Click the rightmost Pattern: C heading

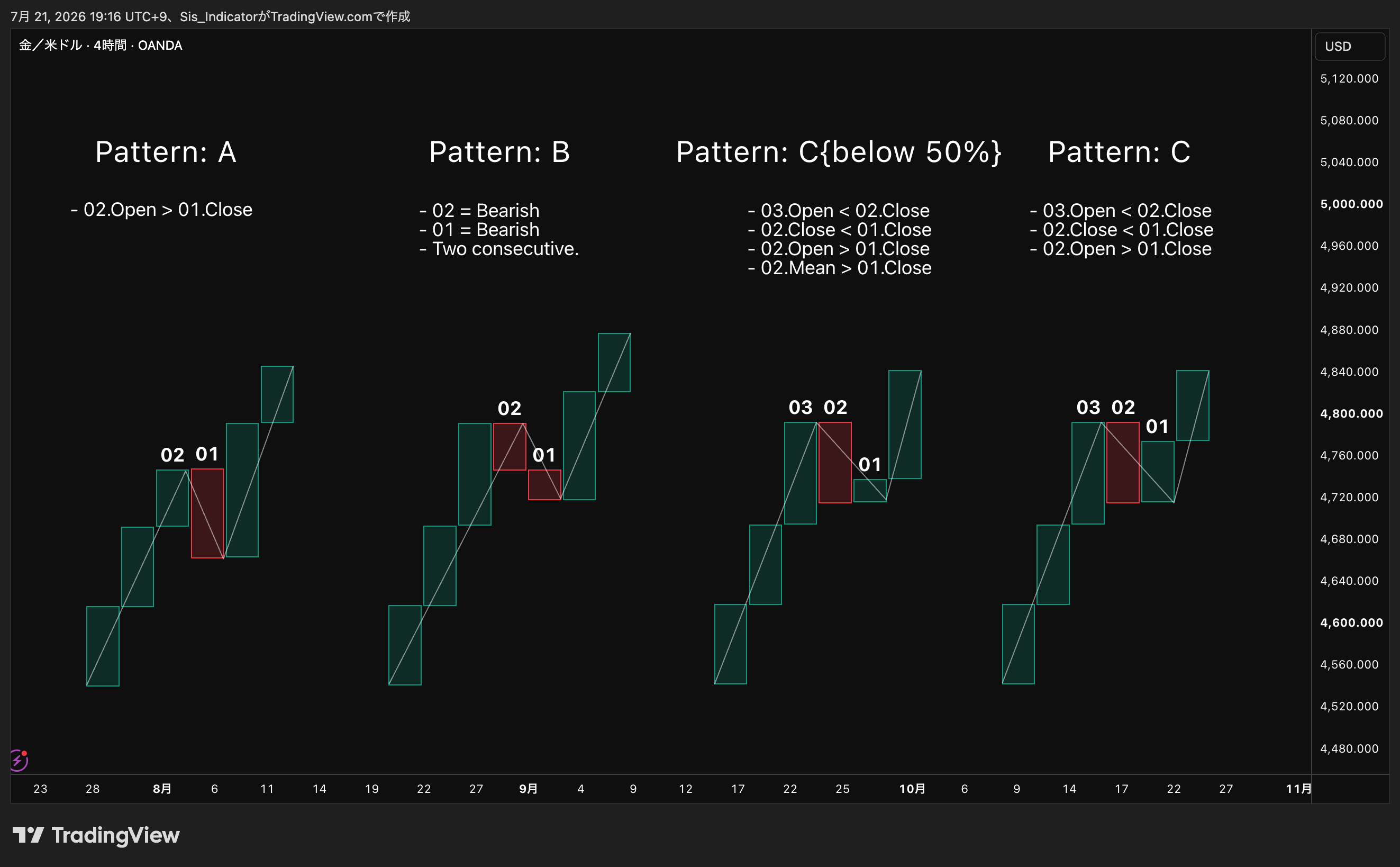pos(1119,152)
